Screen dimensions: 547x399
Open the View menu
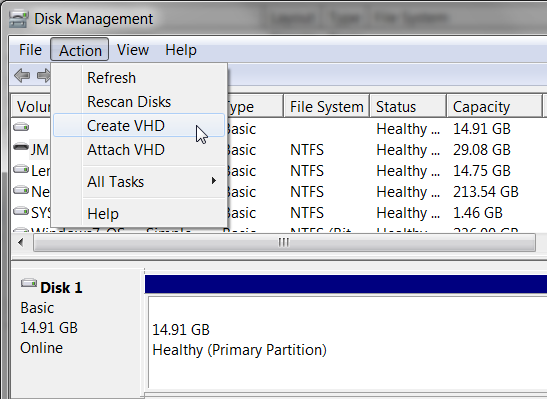133,50
